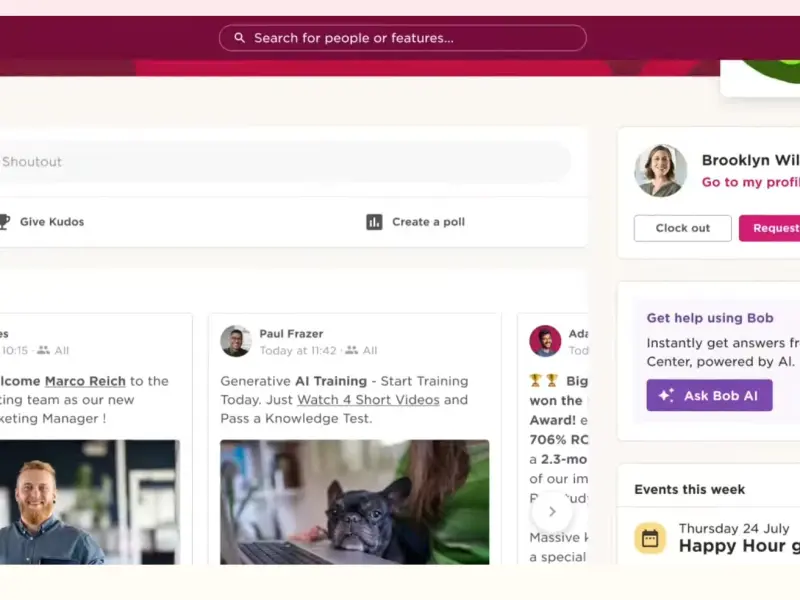This screenshot has height=600, width=800.
Task: Click the Shoutout text box
Action: click(x=280, y=162)
